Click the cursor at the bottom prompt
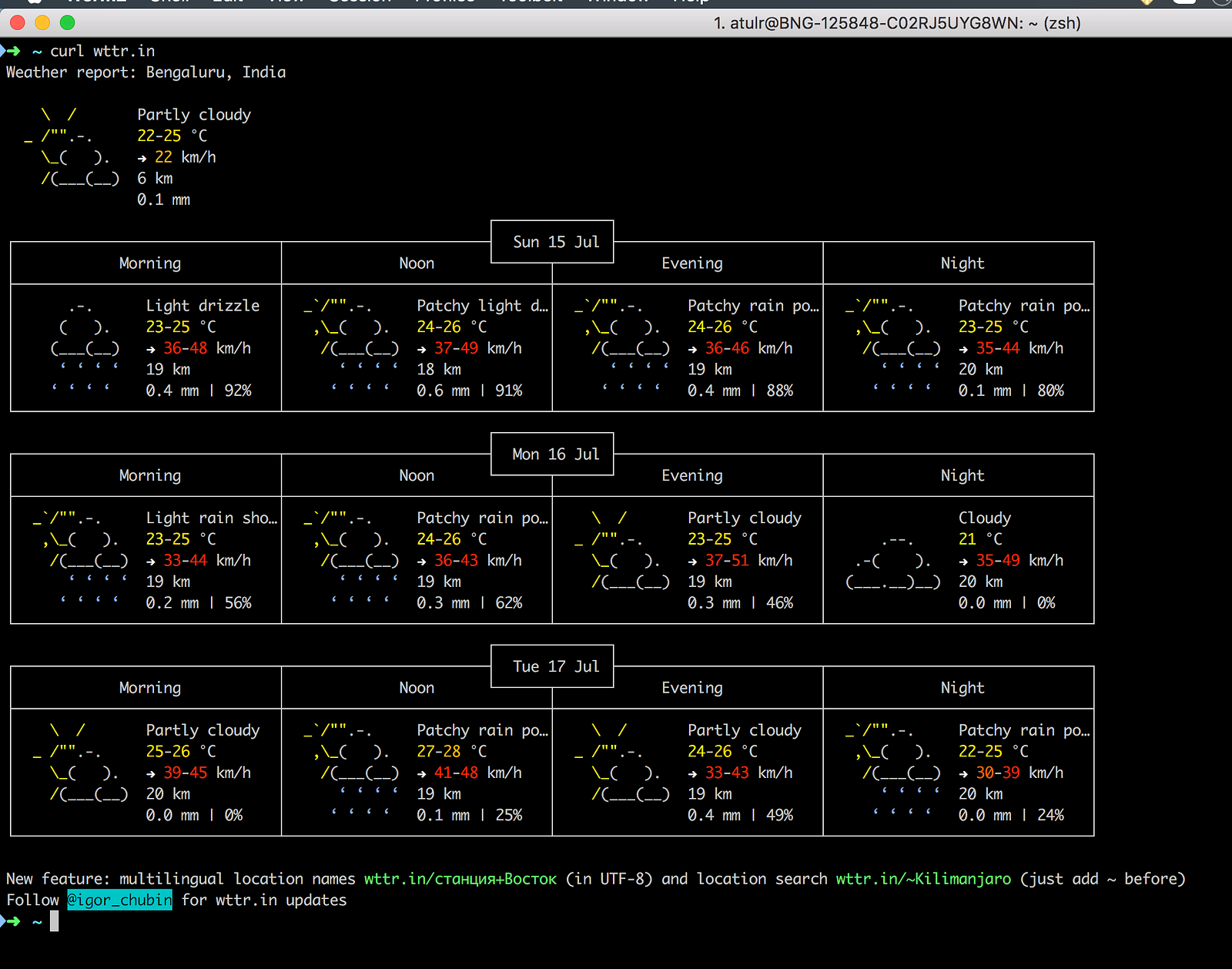 [55, 921]
